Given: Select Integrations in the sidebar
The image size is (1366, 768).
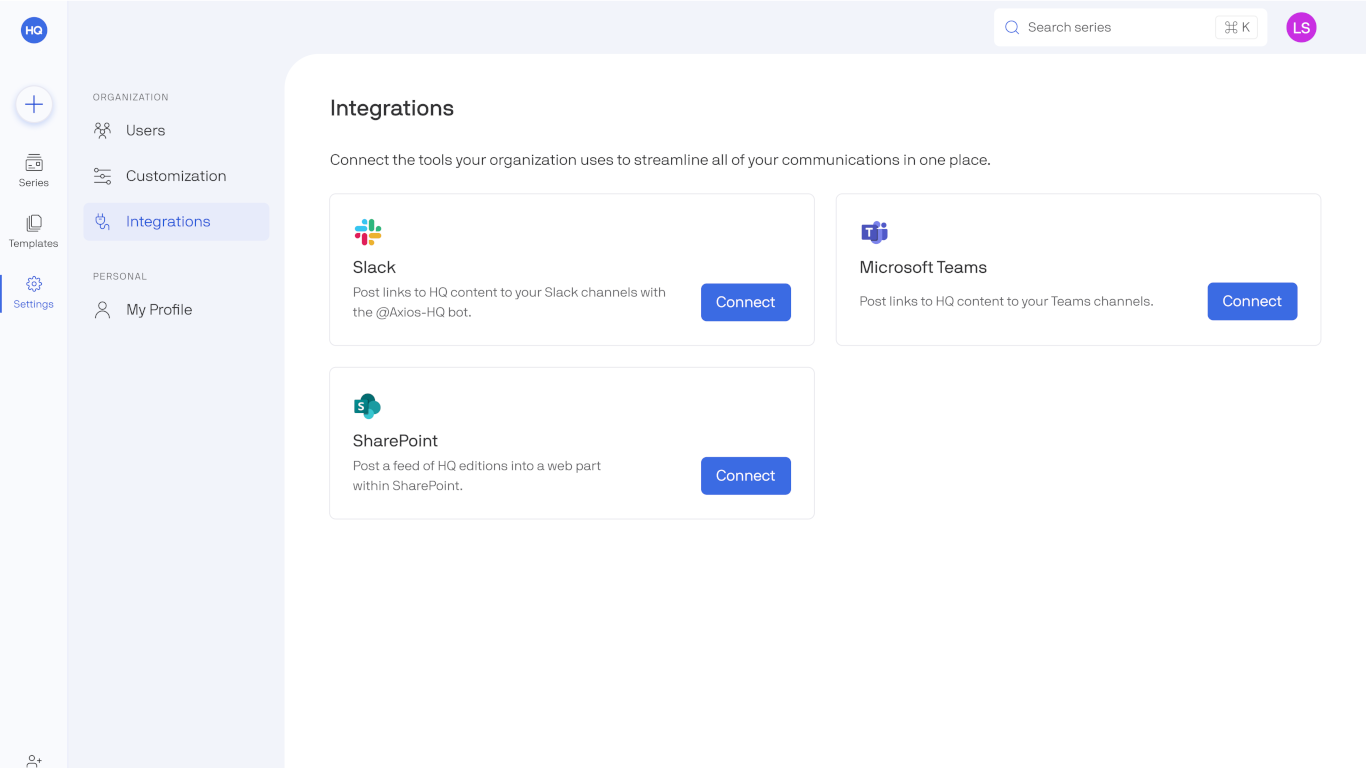Looking at the screenshot, I should point(168,222).
